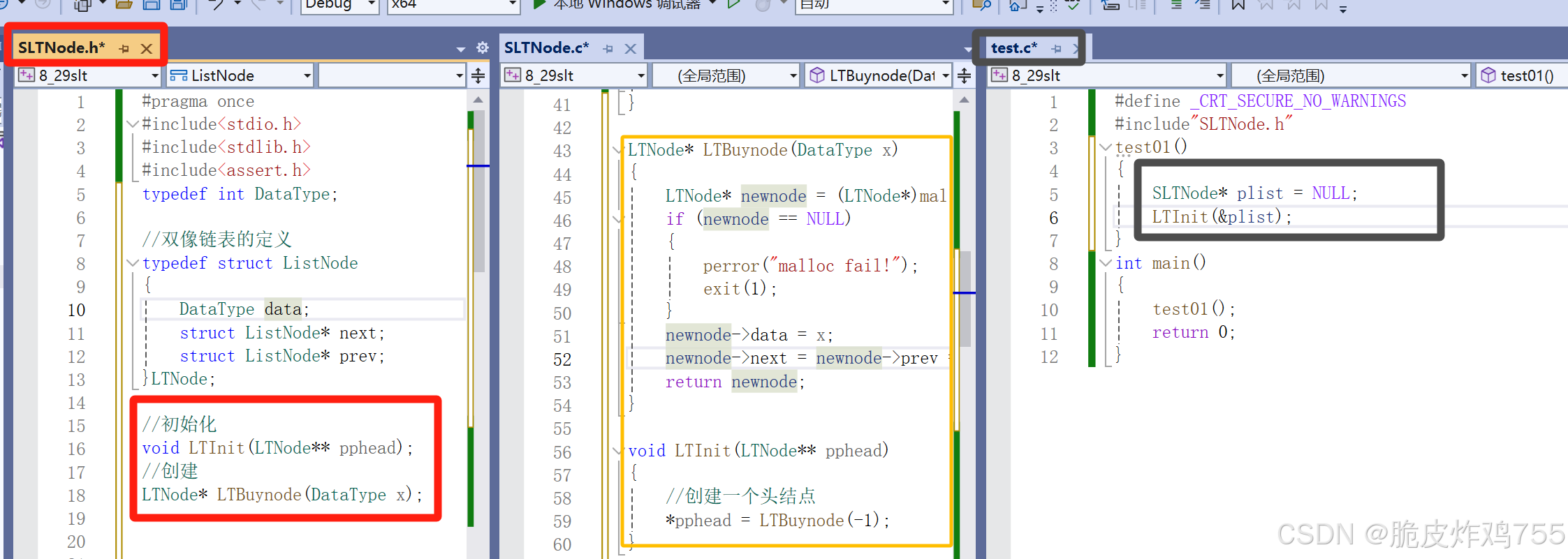Click the "typedef int DataType;" line
Image resolution: width=1568 pixels, height=559 pixels.
[240, 194]
